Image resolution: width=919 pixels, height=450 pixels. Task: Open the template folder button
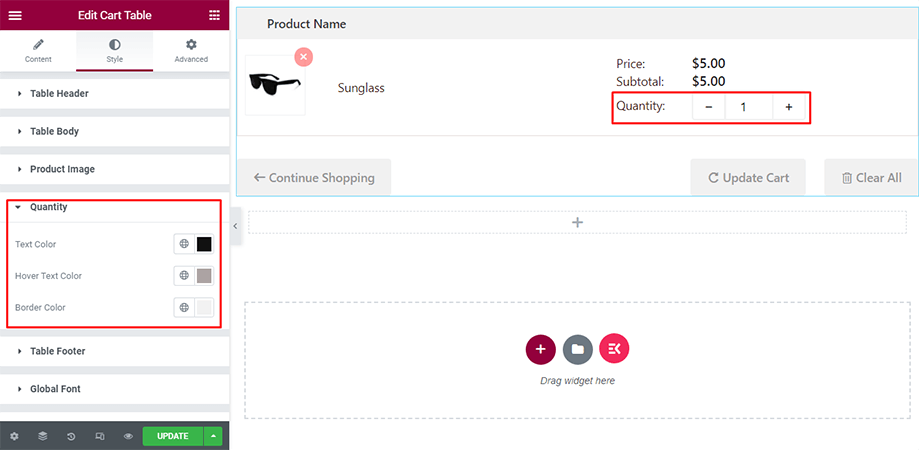pyautogui.click(x=577, y=349)
